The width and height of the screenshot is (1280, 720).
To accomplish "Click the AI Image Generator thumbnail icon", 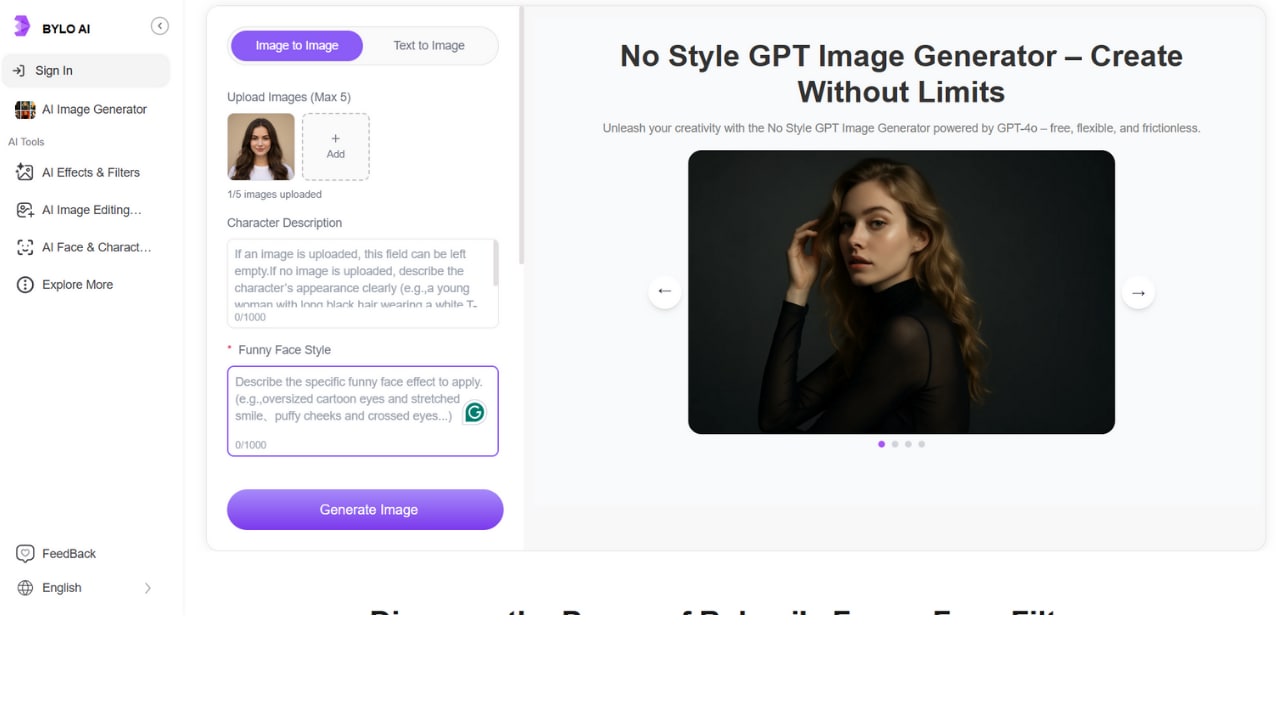I will pos(25,110).
